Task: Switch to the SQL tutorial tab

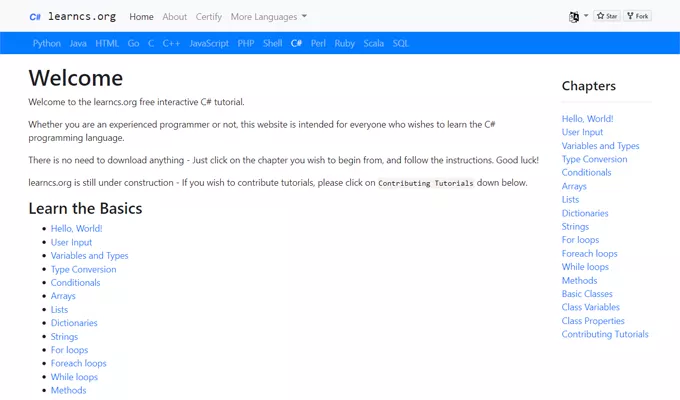Action: (x=401, y=43)
